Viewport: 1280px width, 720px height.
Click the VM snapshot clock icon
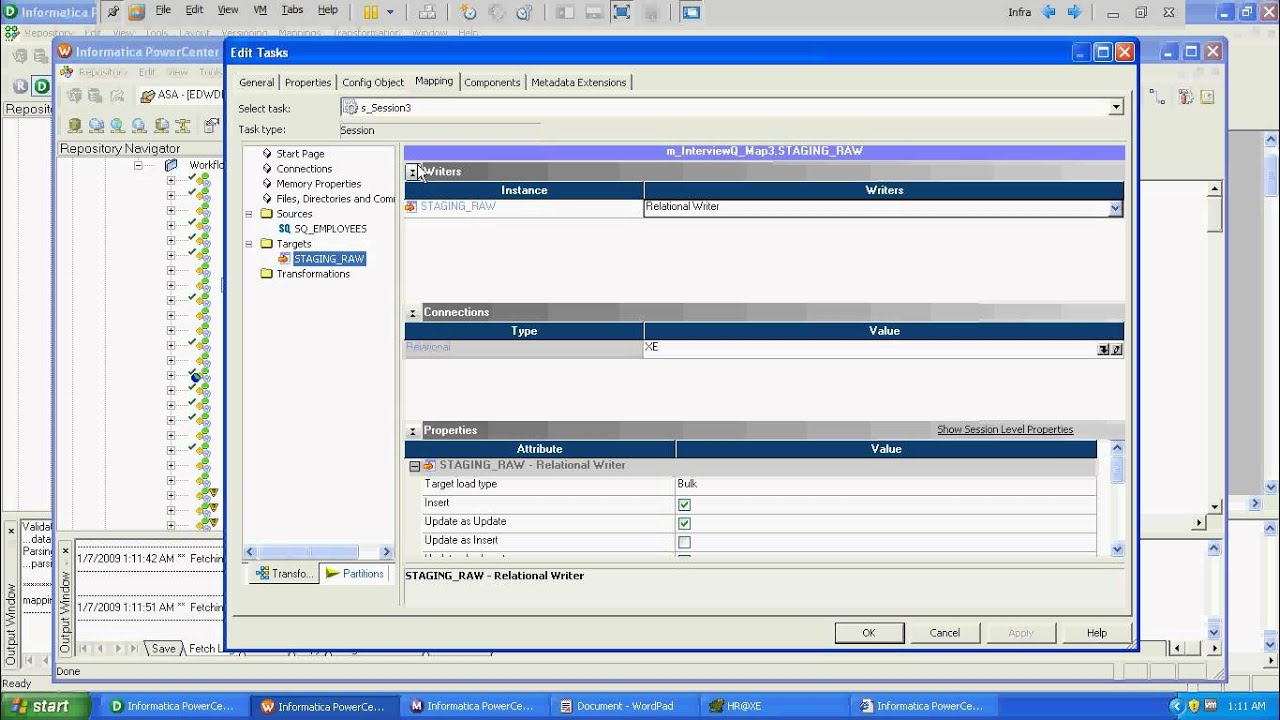coord(469,12)
